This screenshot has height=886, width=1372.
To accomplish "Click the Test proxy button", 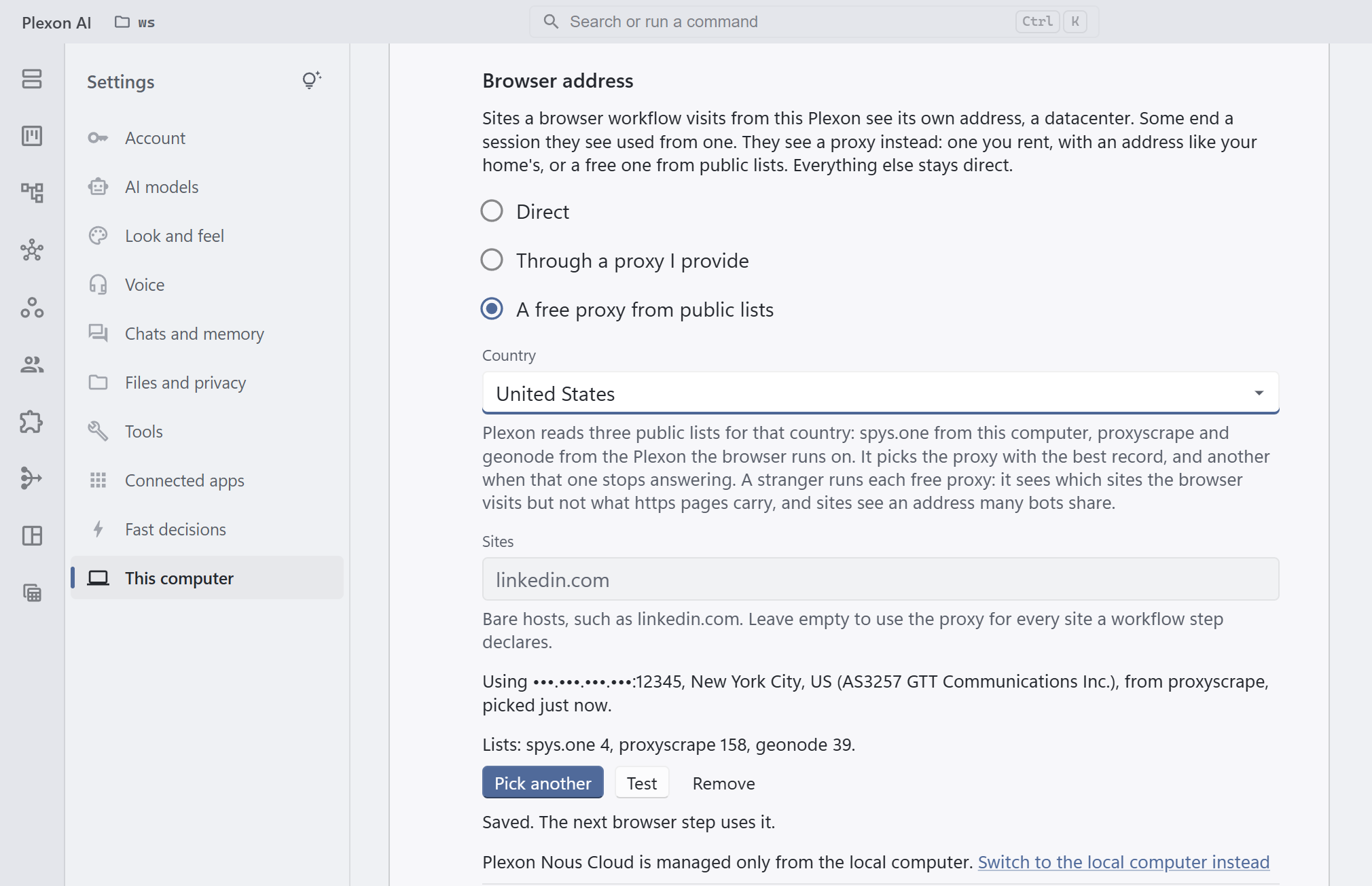I will click(x=642, y=783).
